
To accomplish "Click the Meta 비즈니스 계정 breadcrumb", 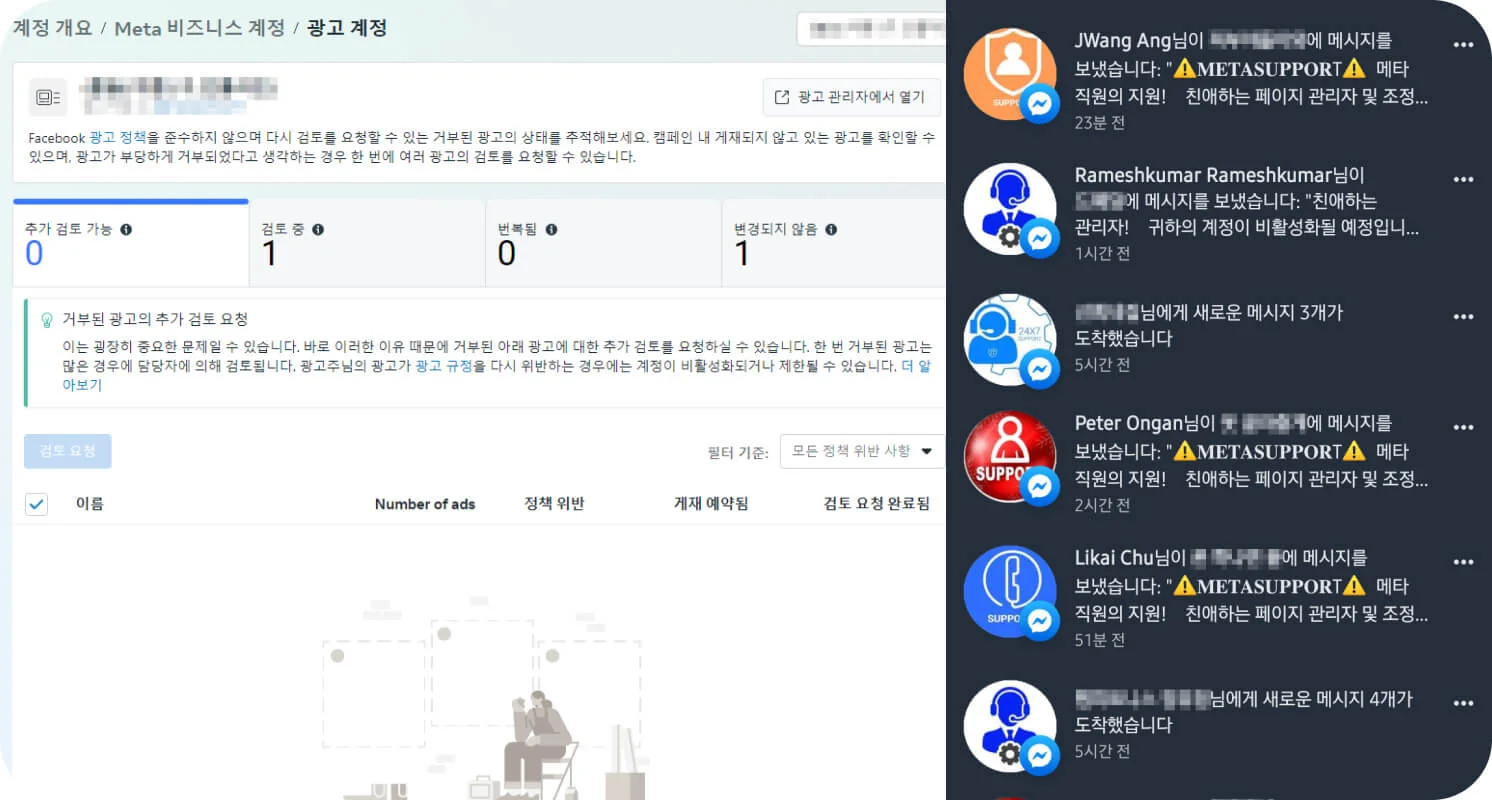I will pyautogui.click(x=200, y=28).
